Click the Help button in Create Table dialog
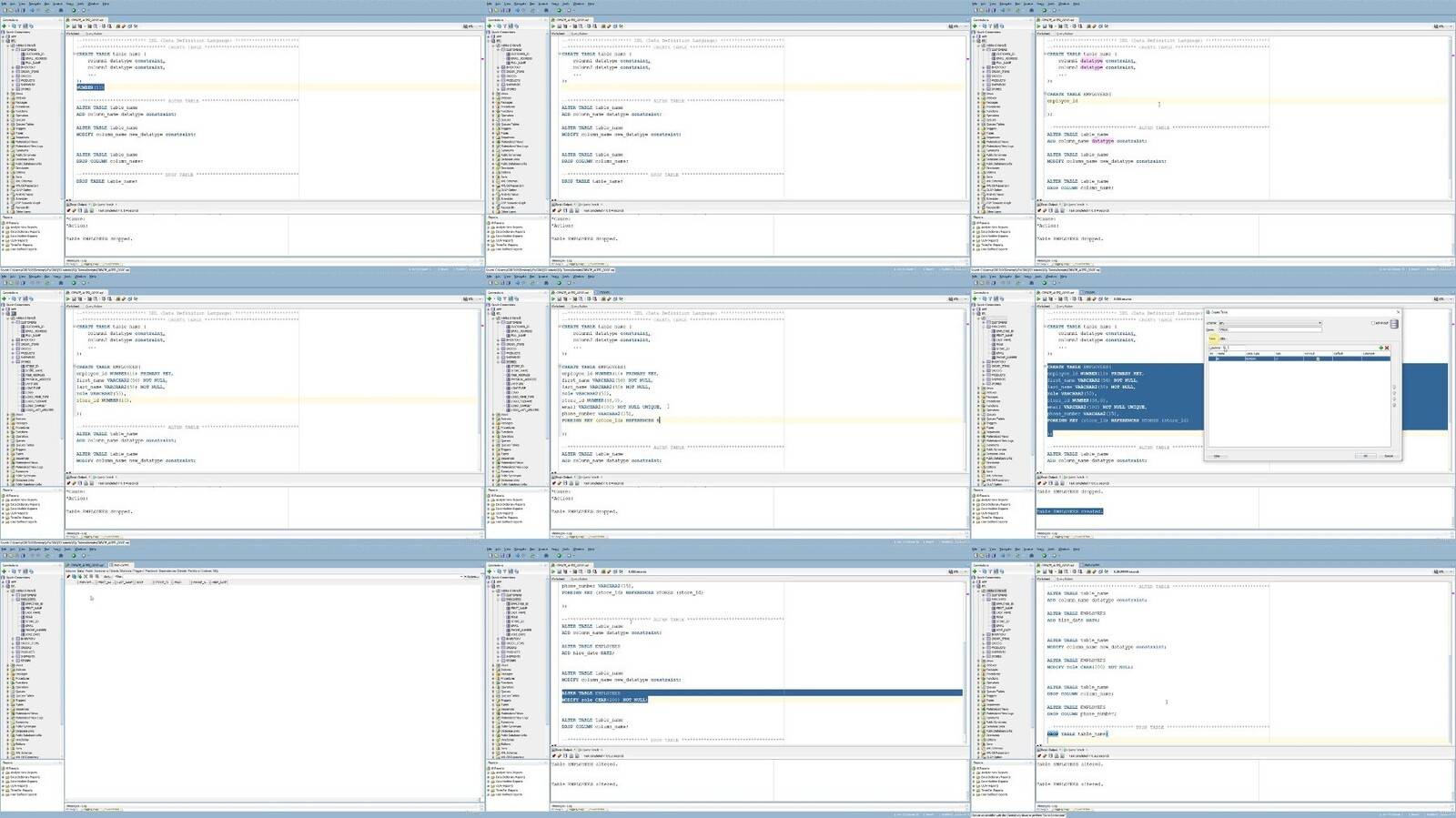 1217,456
